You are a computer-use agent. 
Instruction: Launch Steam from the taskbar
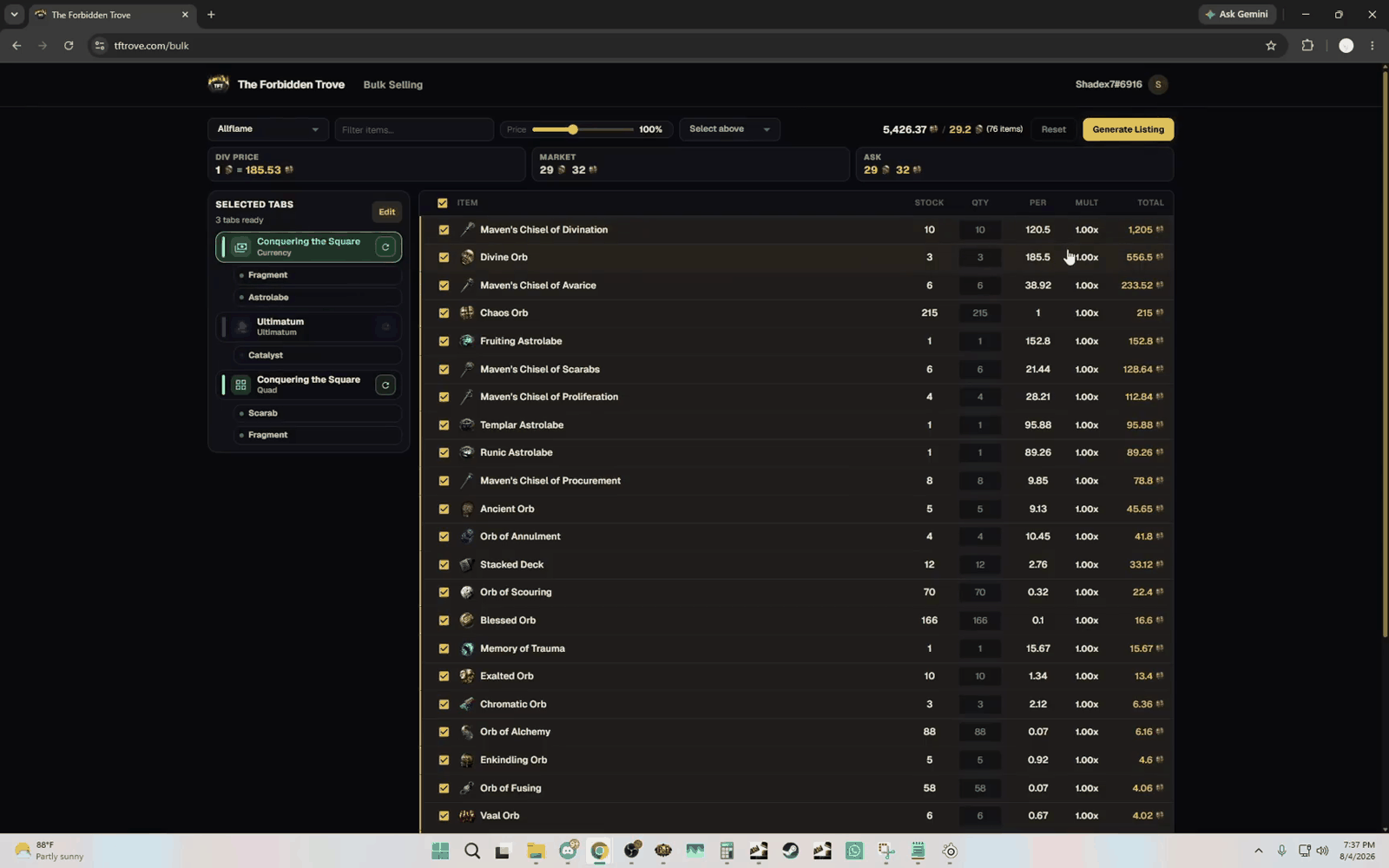pyautogui.click(x=790, y=852)
